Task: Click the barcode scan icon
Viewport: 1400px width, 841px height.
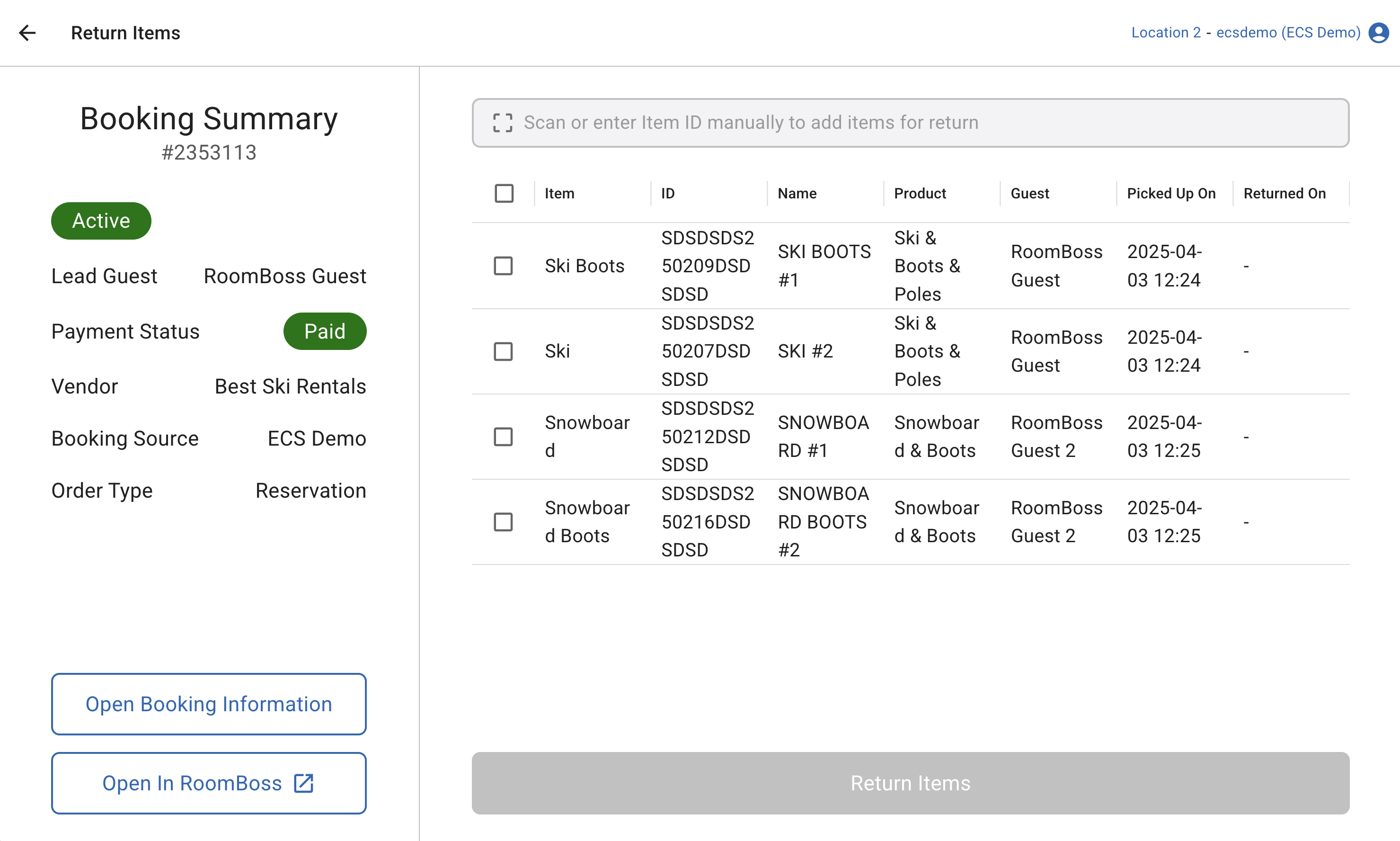Action: (x=502, y=123)
